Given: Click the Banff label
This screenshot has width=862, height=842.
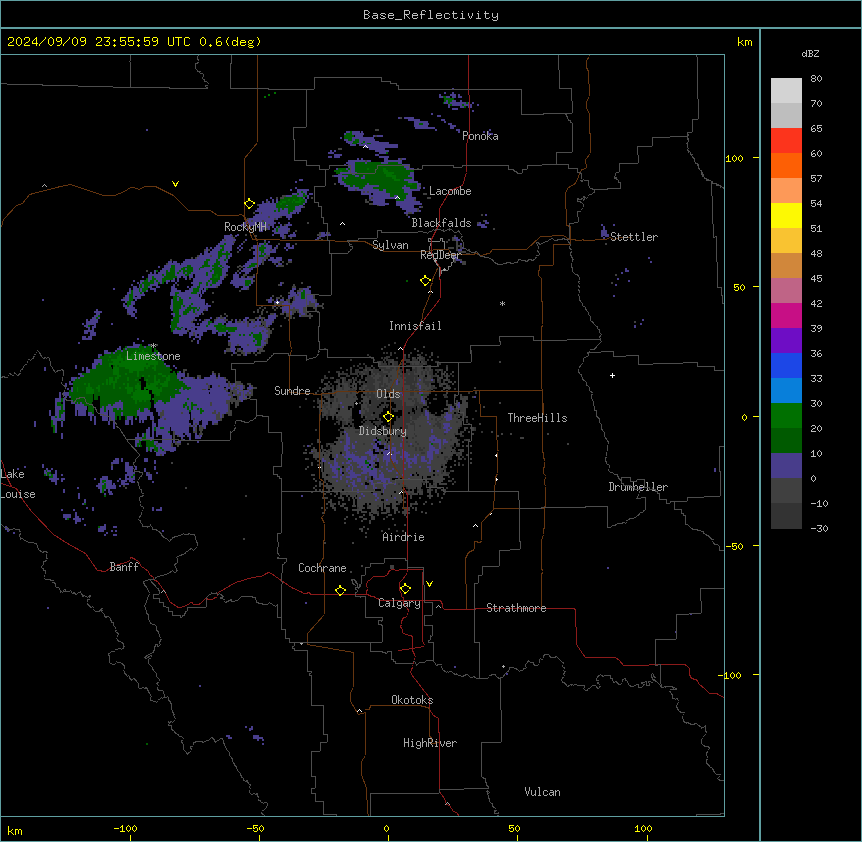Looking at the screenshot, I should coord(124,567).
